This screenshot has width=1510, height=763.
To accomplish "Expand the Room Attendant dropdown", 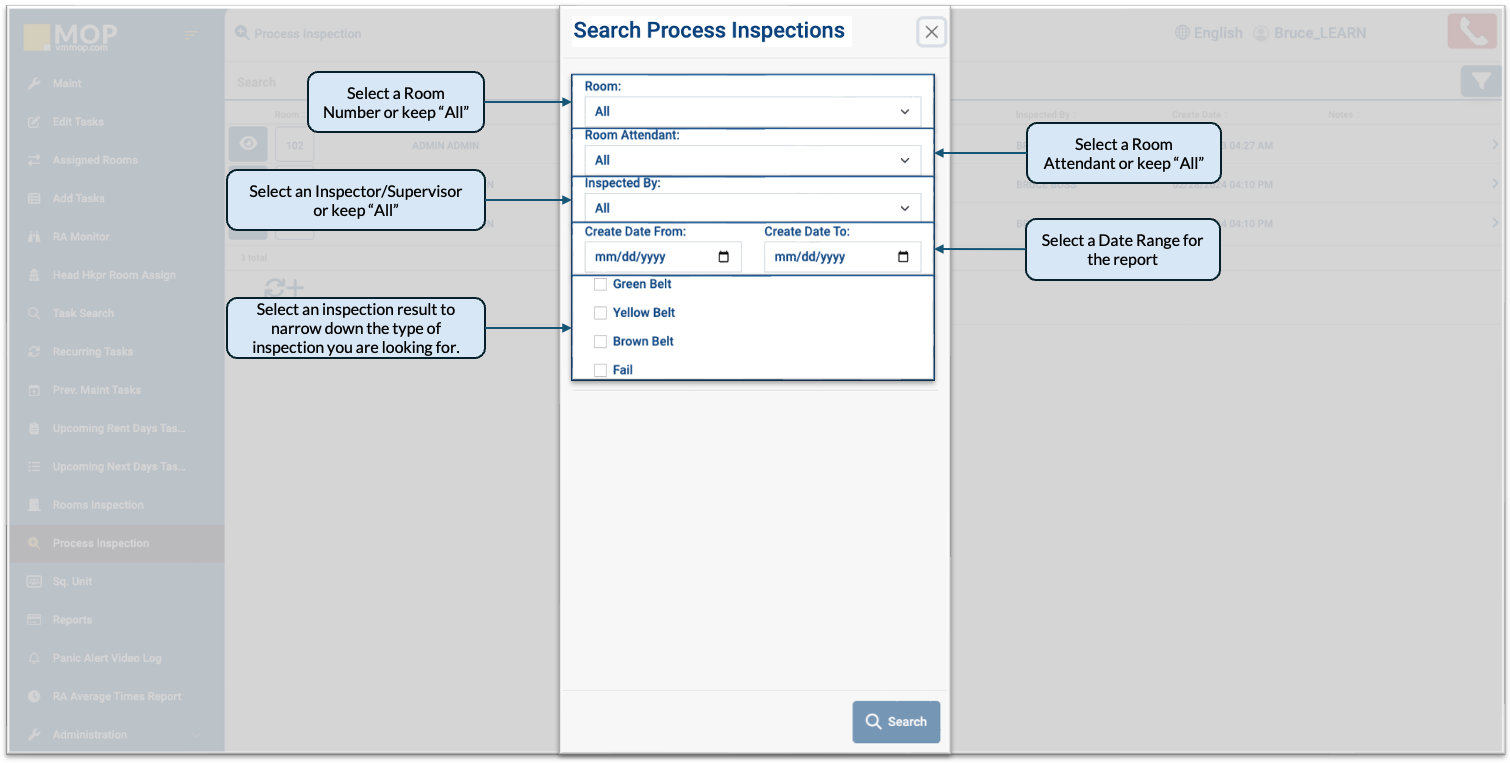I will (x=752, y=160).
